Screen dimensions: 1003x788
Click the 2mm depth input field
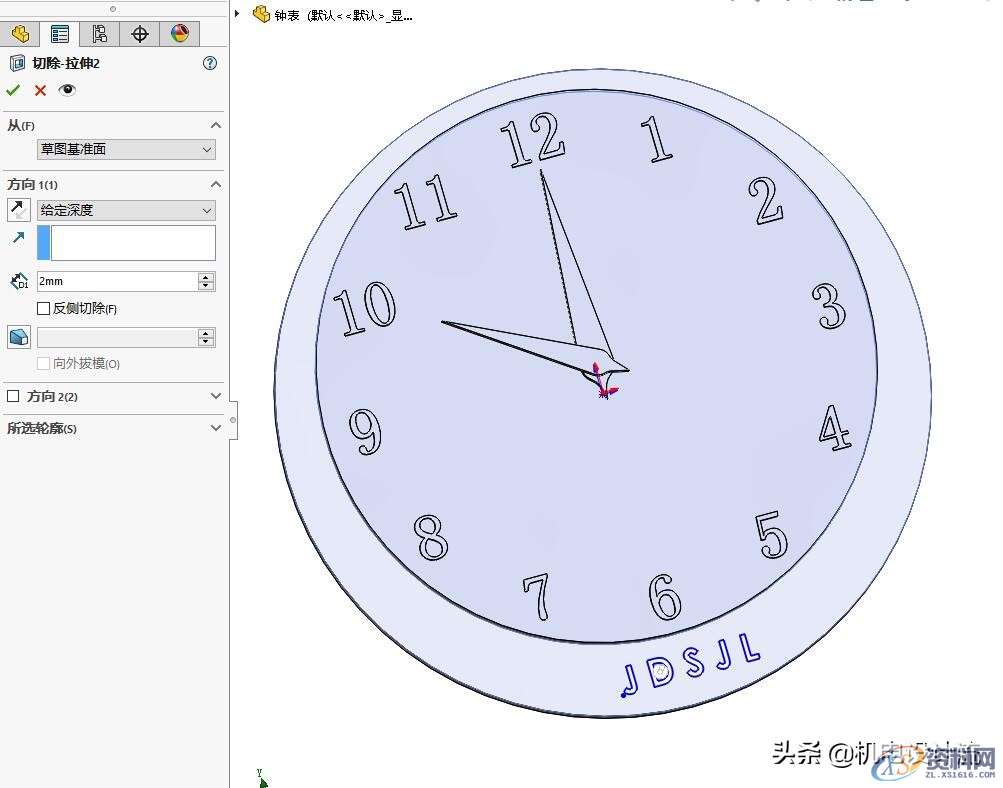116,282
